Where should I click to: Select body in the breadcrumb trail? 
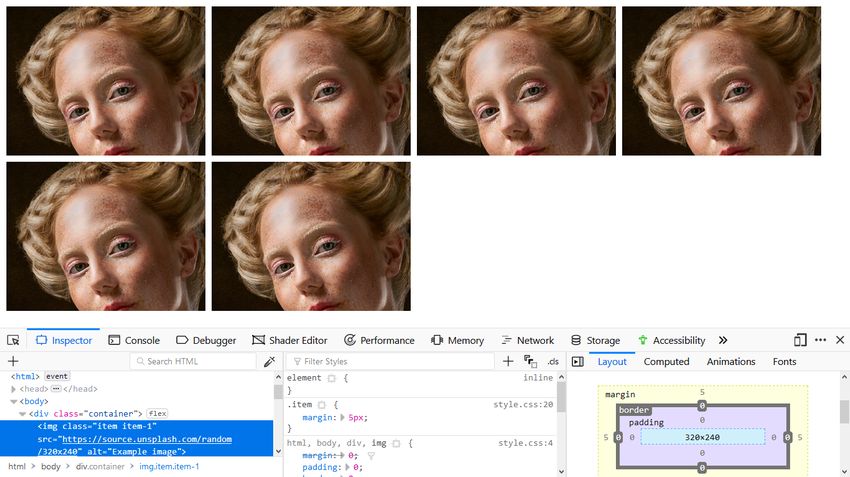[x=51, y=467]
